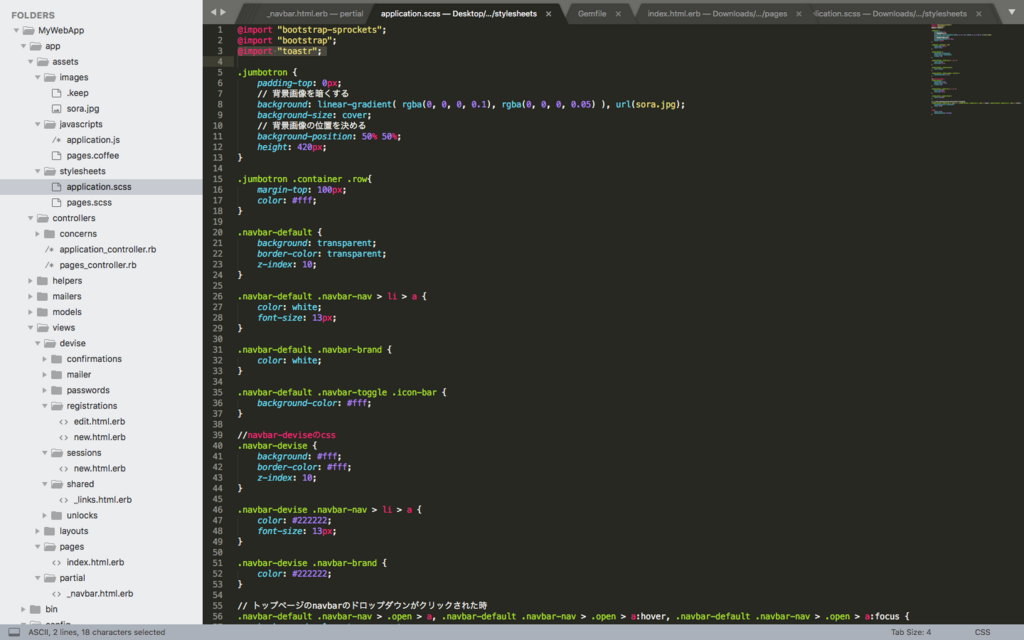
Task: Select the pages folder under views
Action: pos(101,547)
